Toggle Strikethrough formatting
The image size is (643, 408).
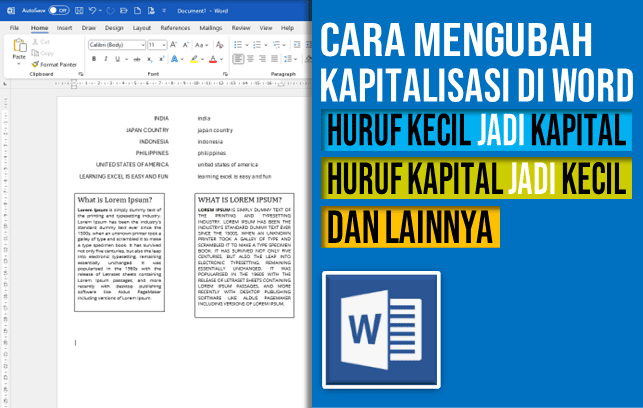pos(137,59)
